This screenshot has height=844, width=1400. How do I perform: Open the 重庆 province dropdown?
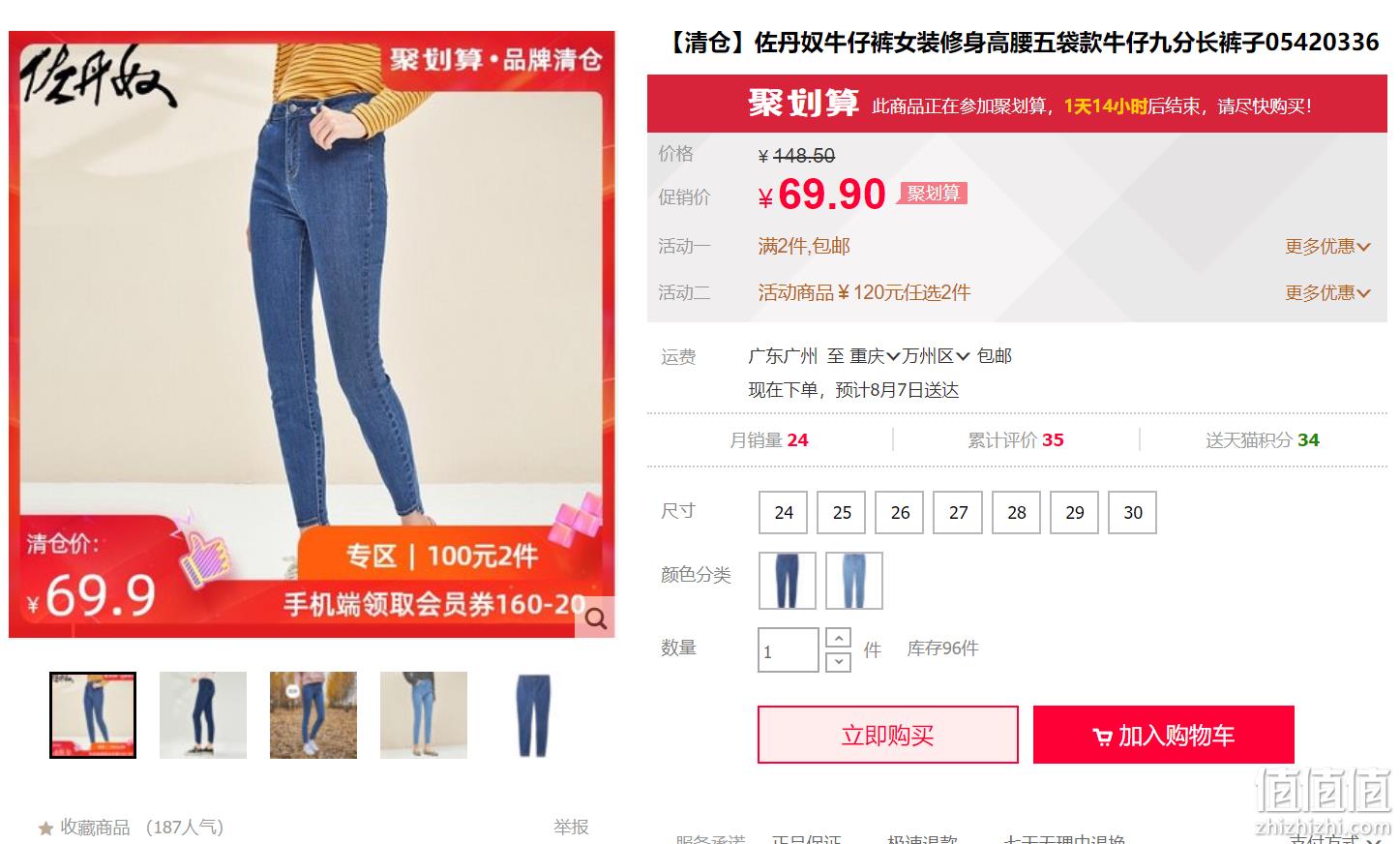(875, 356)
